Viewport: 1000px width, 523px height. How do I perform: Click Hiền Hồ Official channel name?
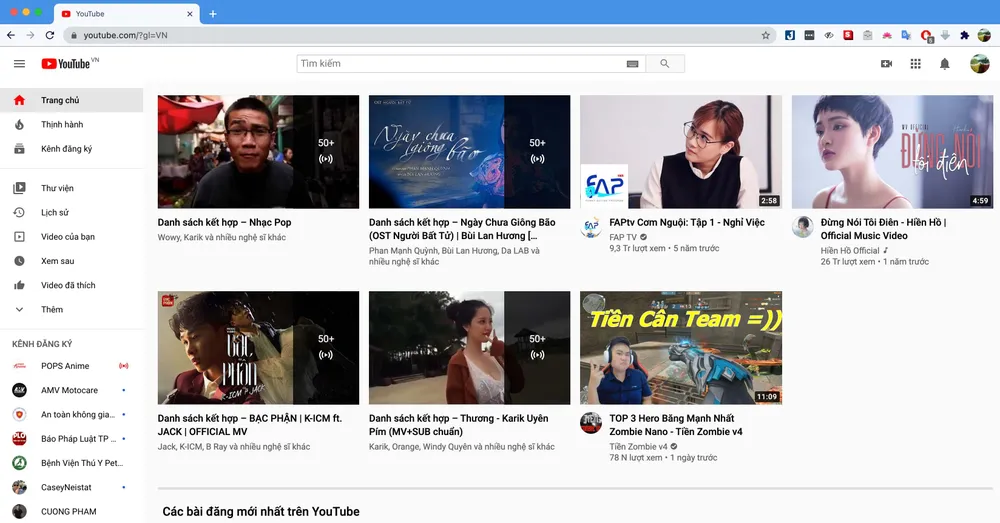coord(850,251)
